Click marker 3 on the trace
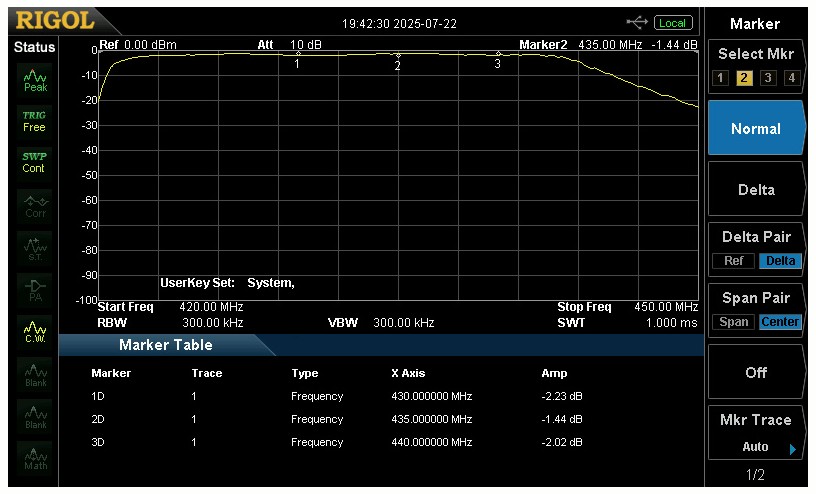 click(x=498, y=55)
